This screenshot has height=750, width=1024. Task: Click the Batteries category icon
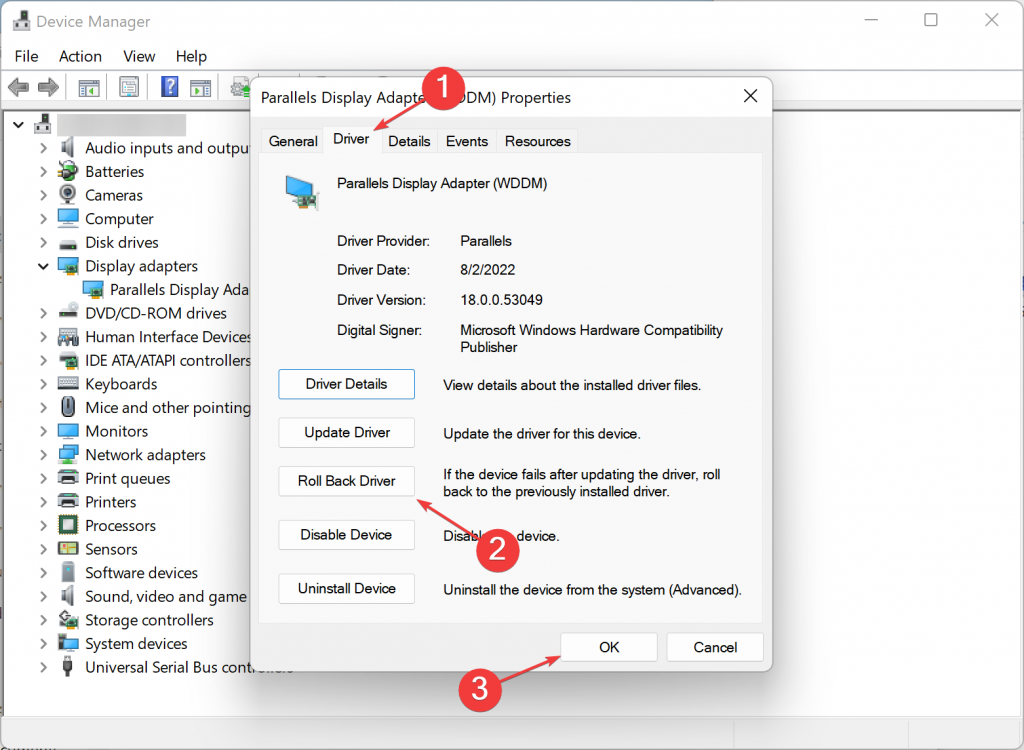[x=68, y=171]
